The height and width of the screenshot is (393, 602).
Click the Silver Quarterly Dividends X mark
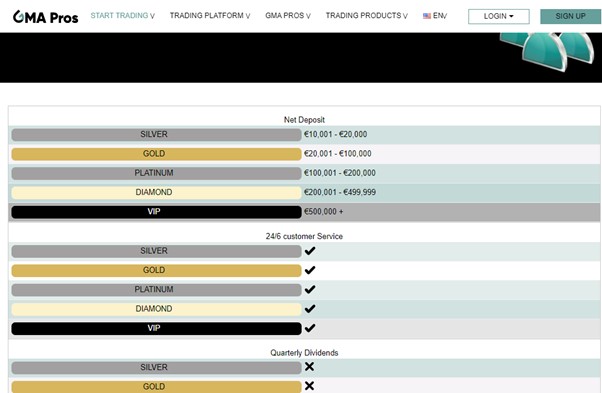[309, 367]
